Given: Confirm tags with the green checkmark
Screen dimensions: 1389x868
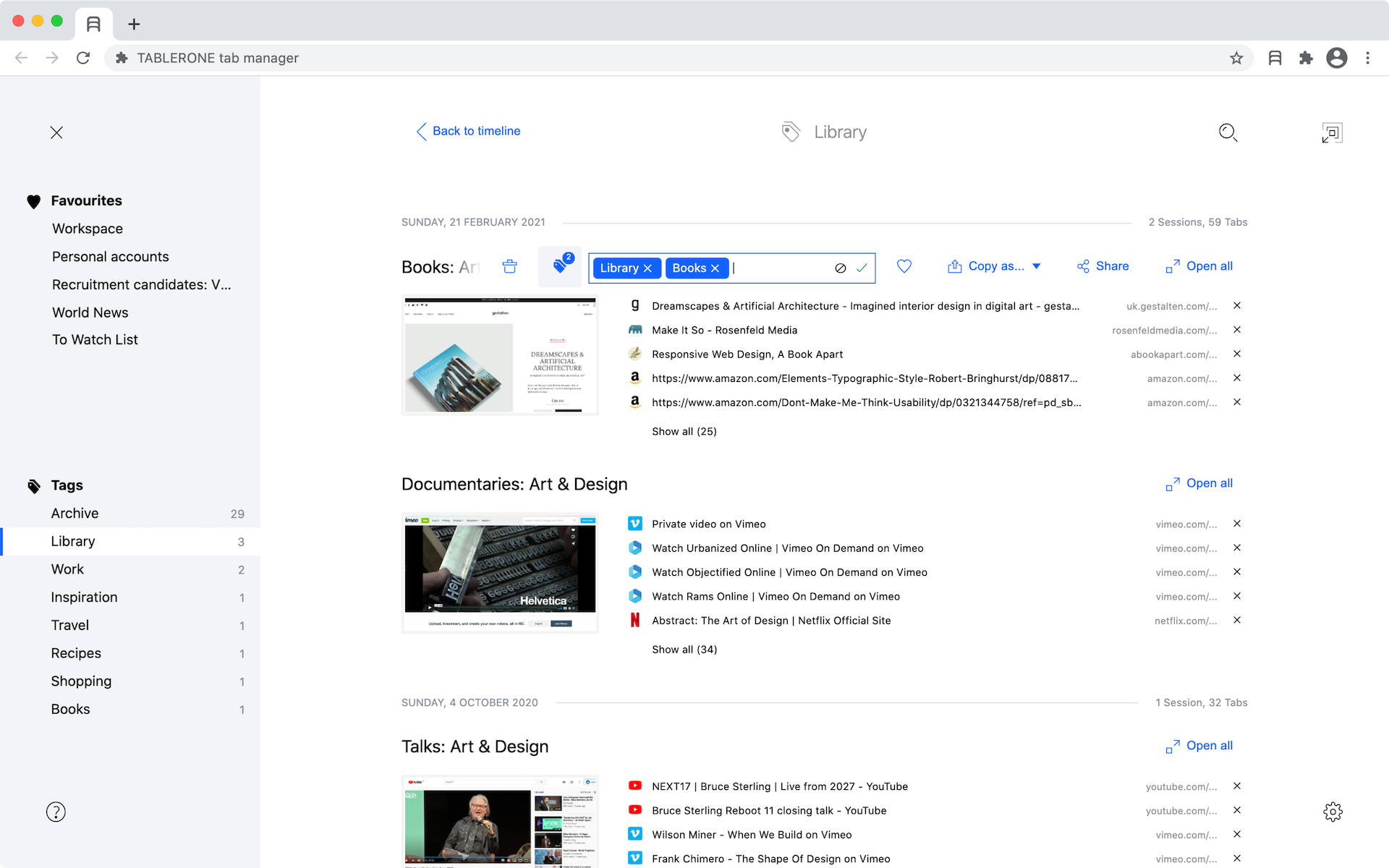Looking at the screenshot, I should click(x=862, y=268).
